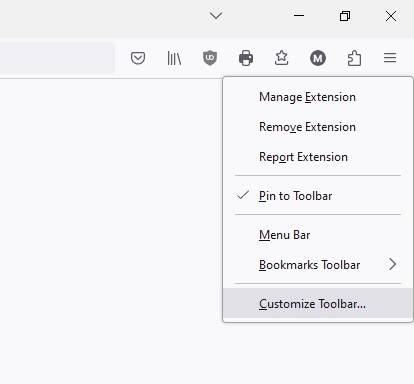Open the Library bookmarks icon
The height and width of the screenshot is (384, 414).
[174, 58]
